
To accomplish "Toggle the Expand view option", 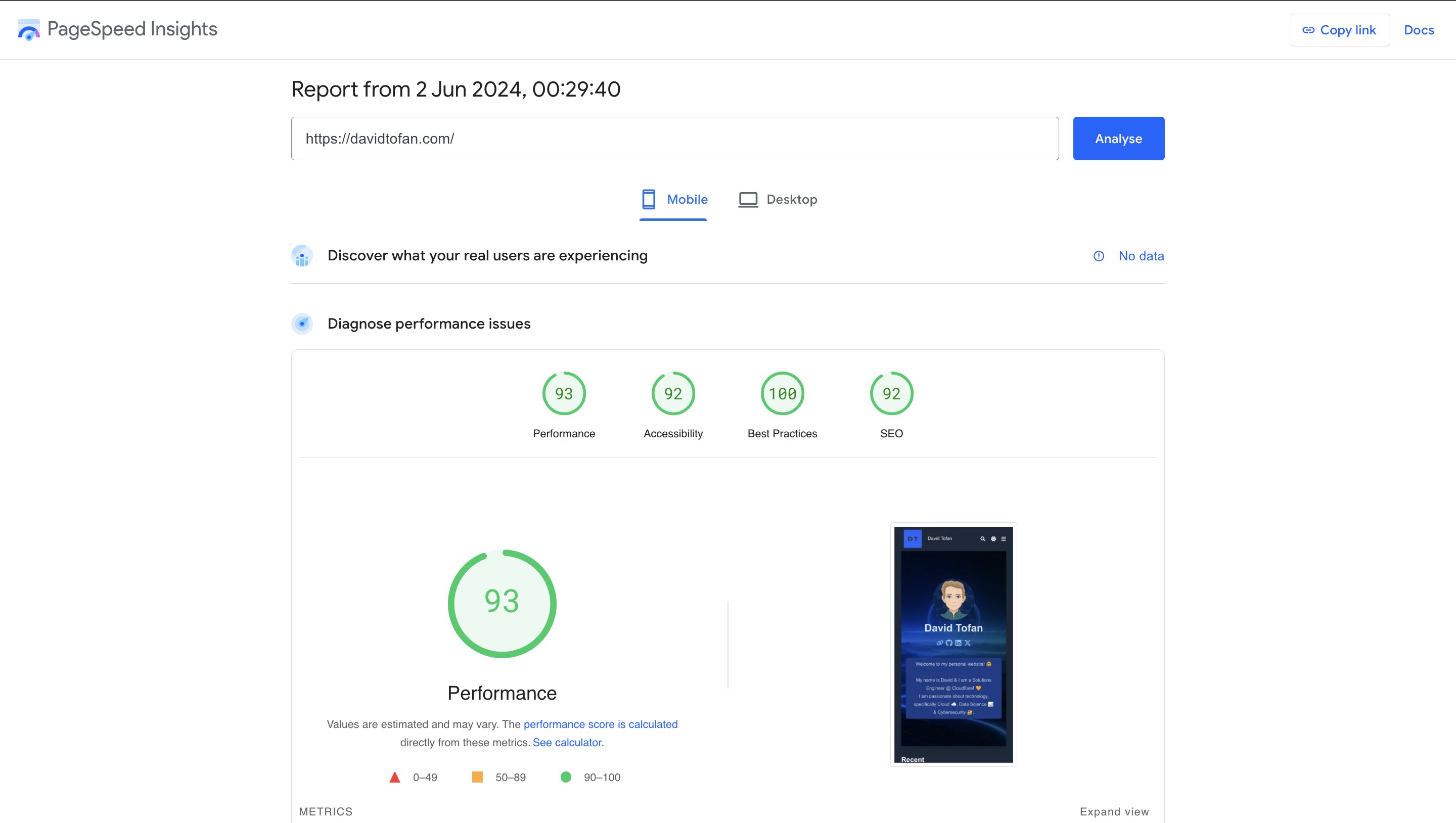I will 1114,812.
